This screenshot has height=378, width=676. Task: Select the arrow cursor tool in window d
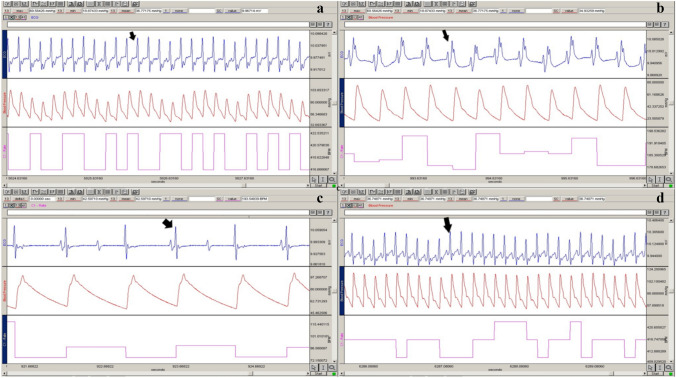650,367
